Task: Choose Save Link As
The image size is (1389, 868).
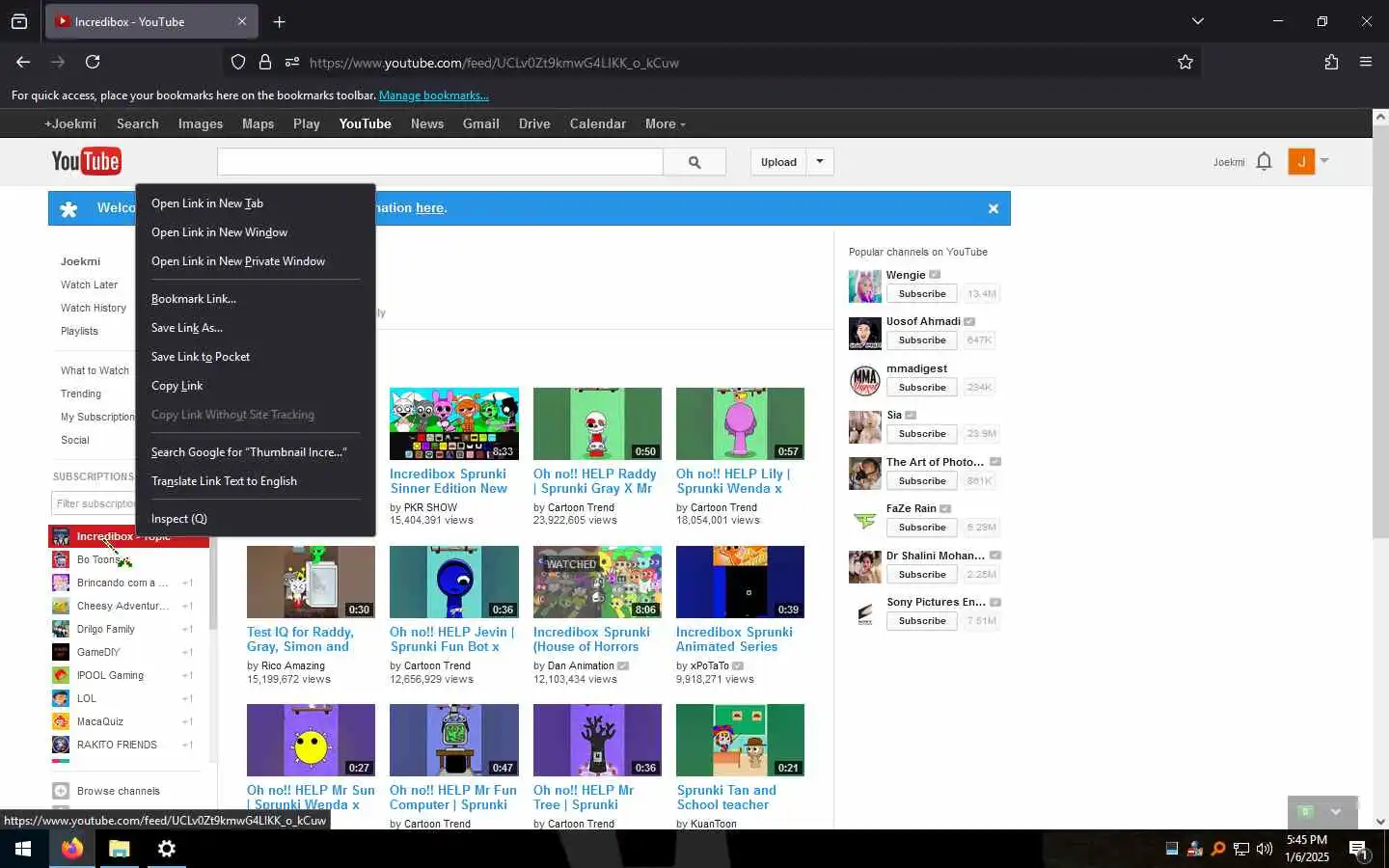Action: pyautogui.click(x=256, y=328)
